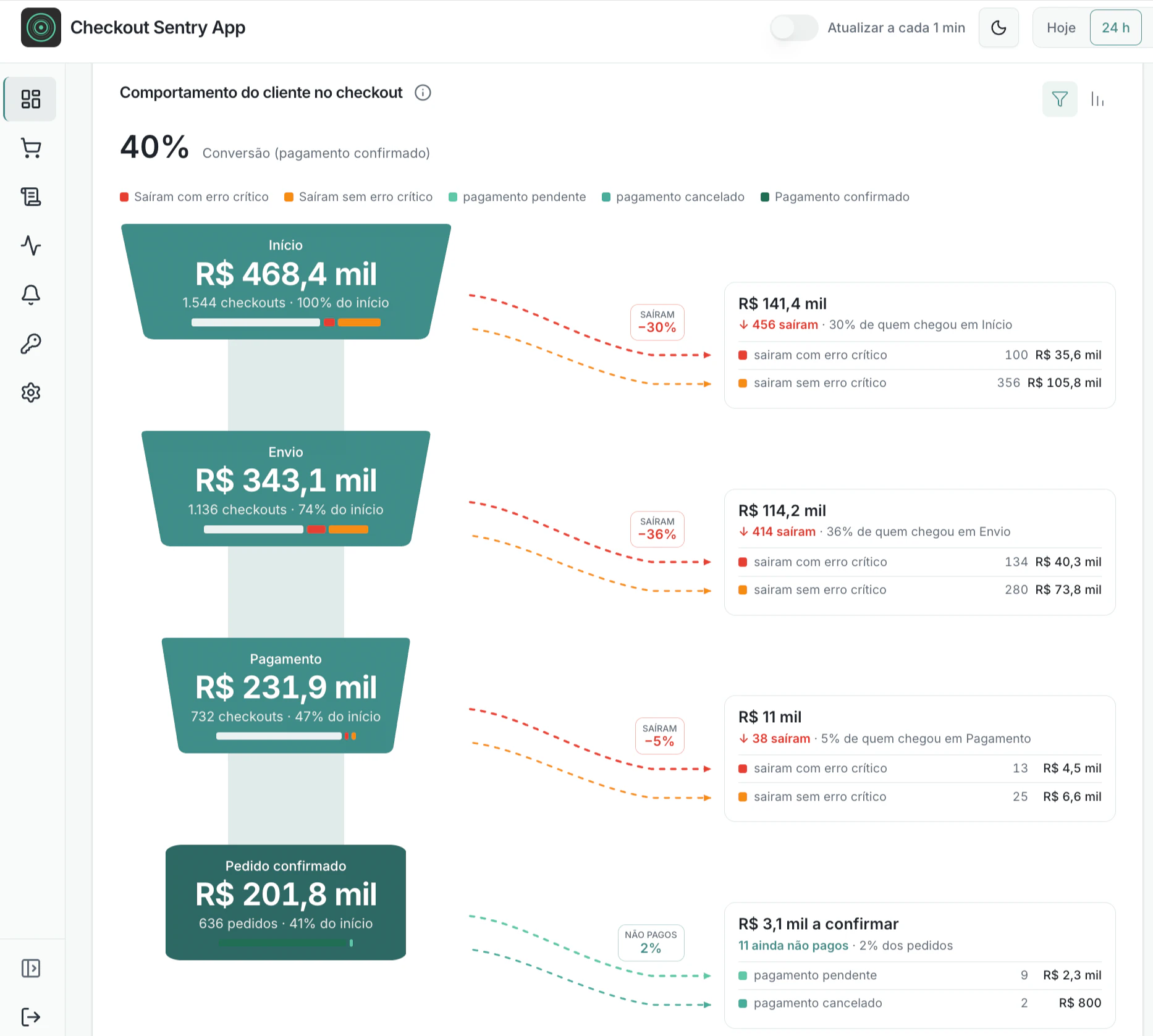The image size is (1153, 1036).
Task: Click the Início funnel stage block
Action: (x=286, y=282)
